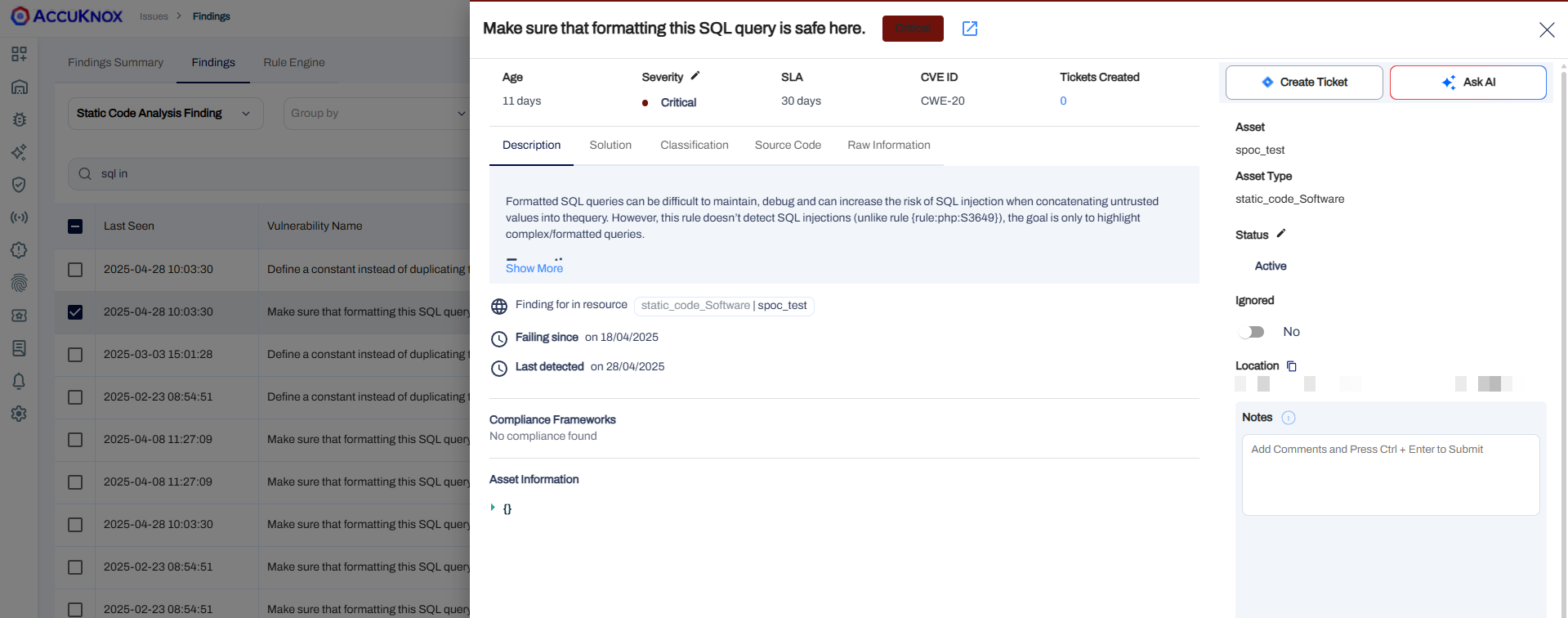This screenshot has width=1568, height=618.
Task: Open the Raw Information tab
Action: pos(889,145)
